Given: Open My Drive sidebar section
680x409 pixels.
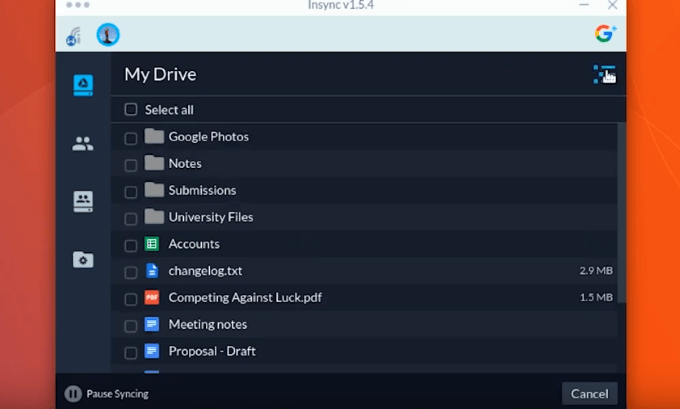Looking at the screenshot, I should (83, 85).
